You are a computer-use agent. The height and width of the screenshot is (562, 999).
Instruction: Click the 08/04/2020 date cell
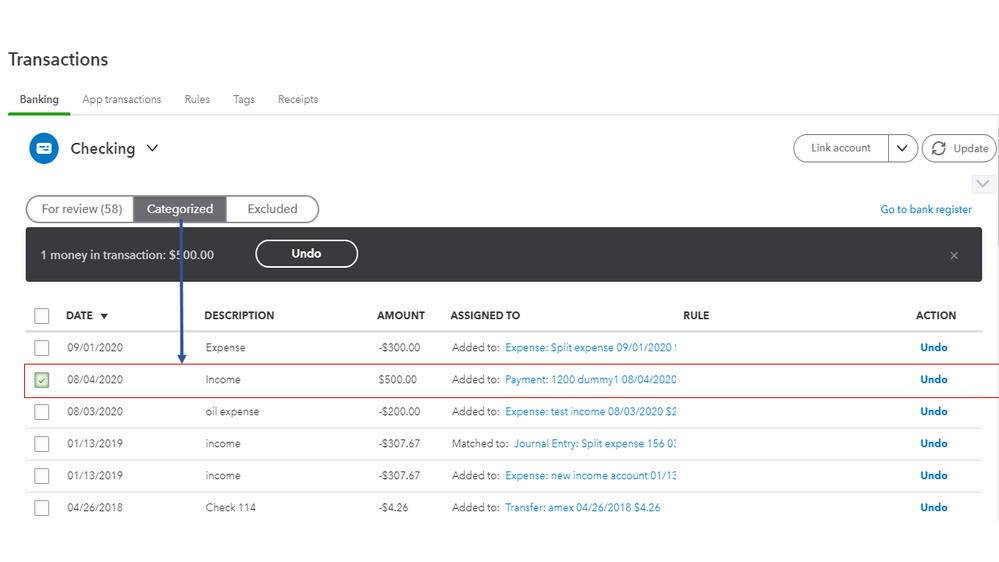95,380
